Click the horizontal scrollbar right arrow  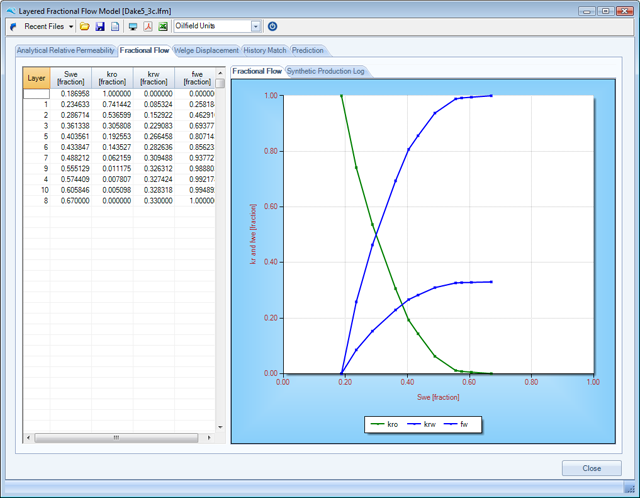(x=209, y=438)
